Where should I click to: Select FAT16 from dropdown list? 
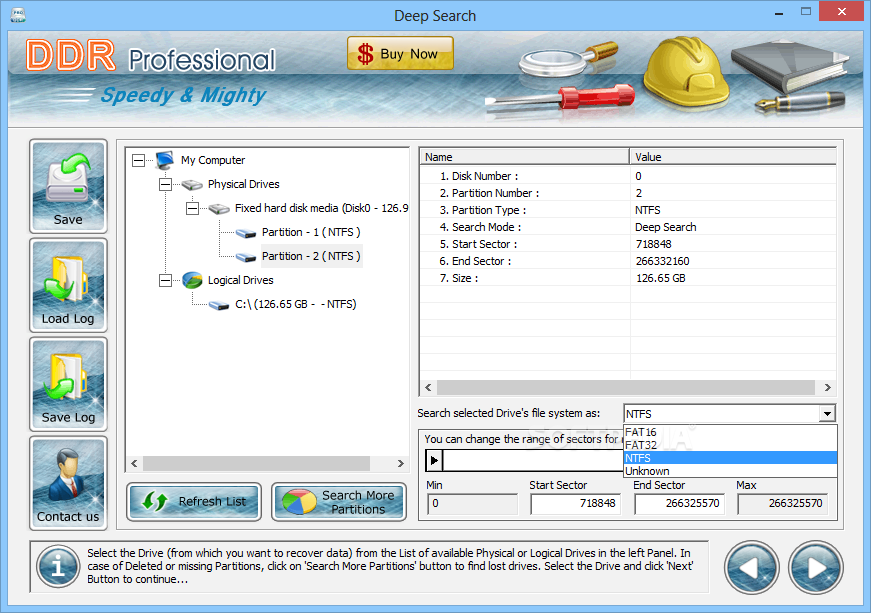730,432
